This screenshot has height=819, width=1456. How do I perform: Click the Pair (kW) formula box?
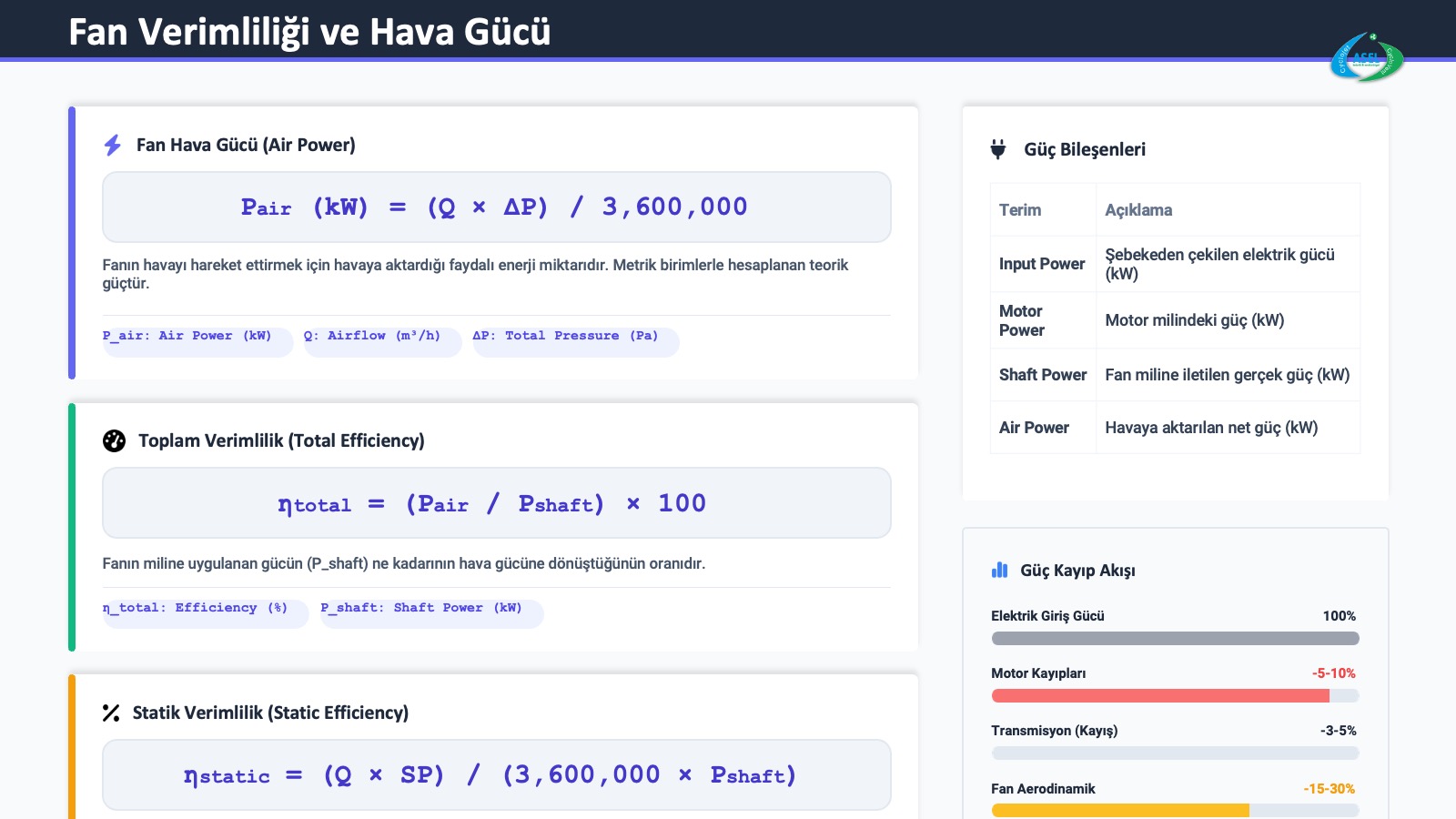(496, 207)
